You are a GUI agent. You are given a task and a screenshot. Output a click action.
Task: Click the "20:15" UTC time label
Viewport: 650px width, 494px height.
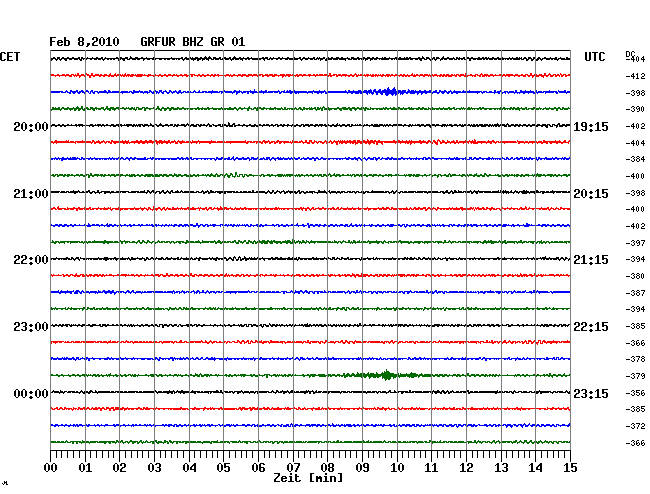591,194
